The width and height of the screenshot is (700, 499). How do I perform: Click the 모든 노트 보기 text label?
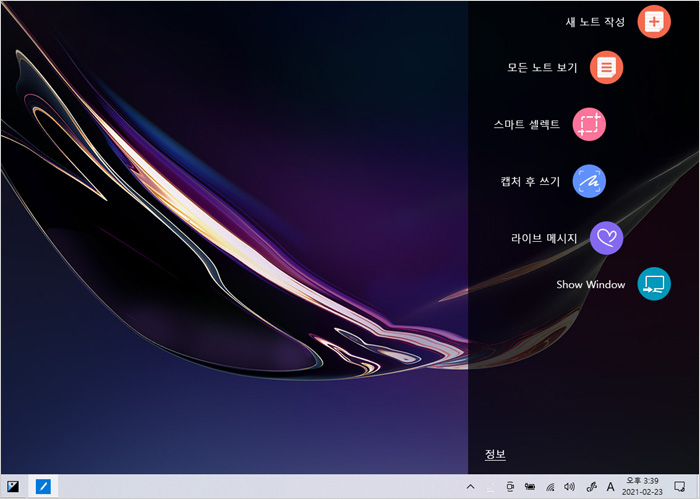tap(542, 68)
